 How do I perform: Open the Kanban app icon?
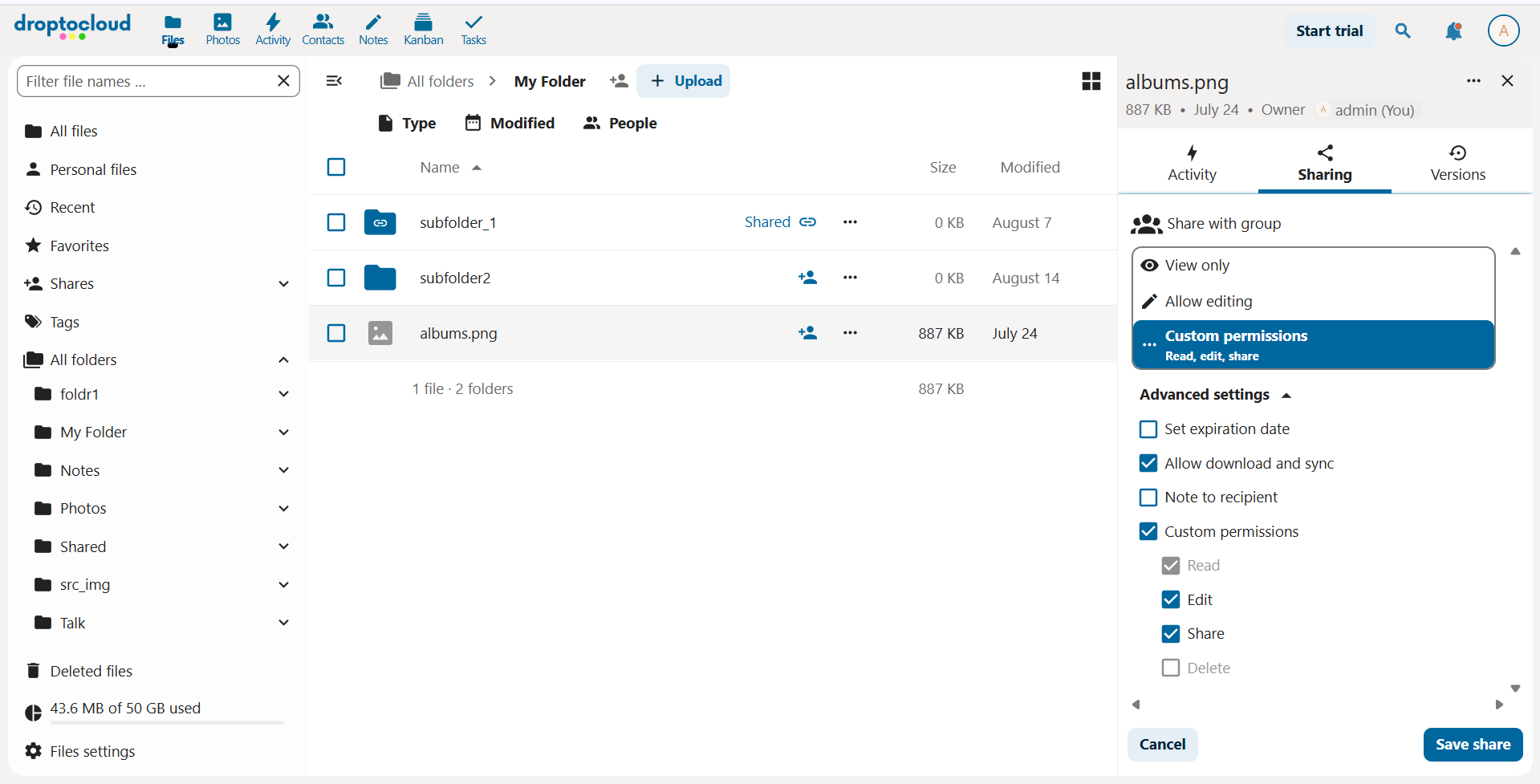pyautogui.click(x=423, y=30)
